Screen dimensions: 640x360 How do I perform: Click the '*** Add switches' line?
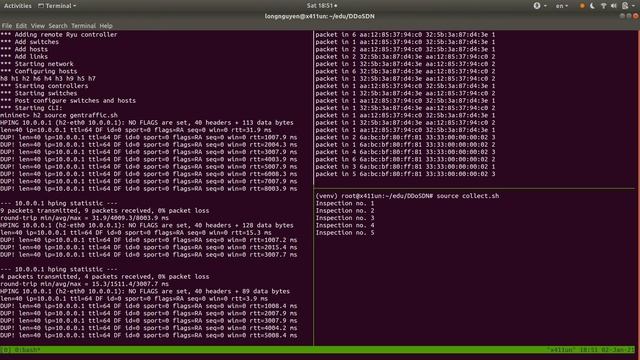[x=29, y=42]
